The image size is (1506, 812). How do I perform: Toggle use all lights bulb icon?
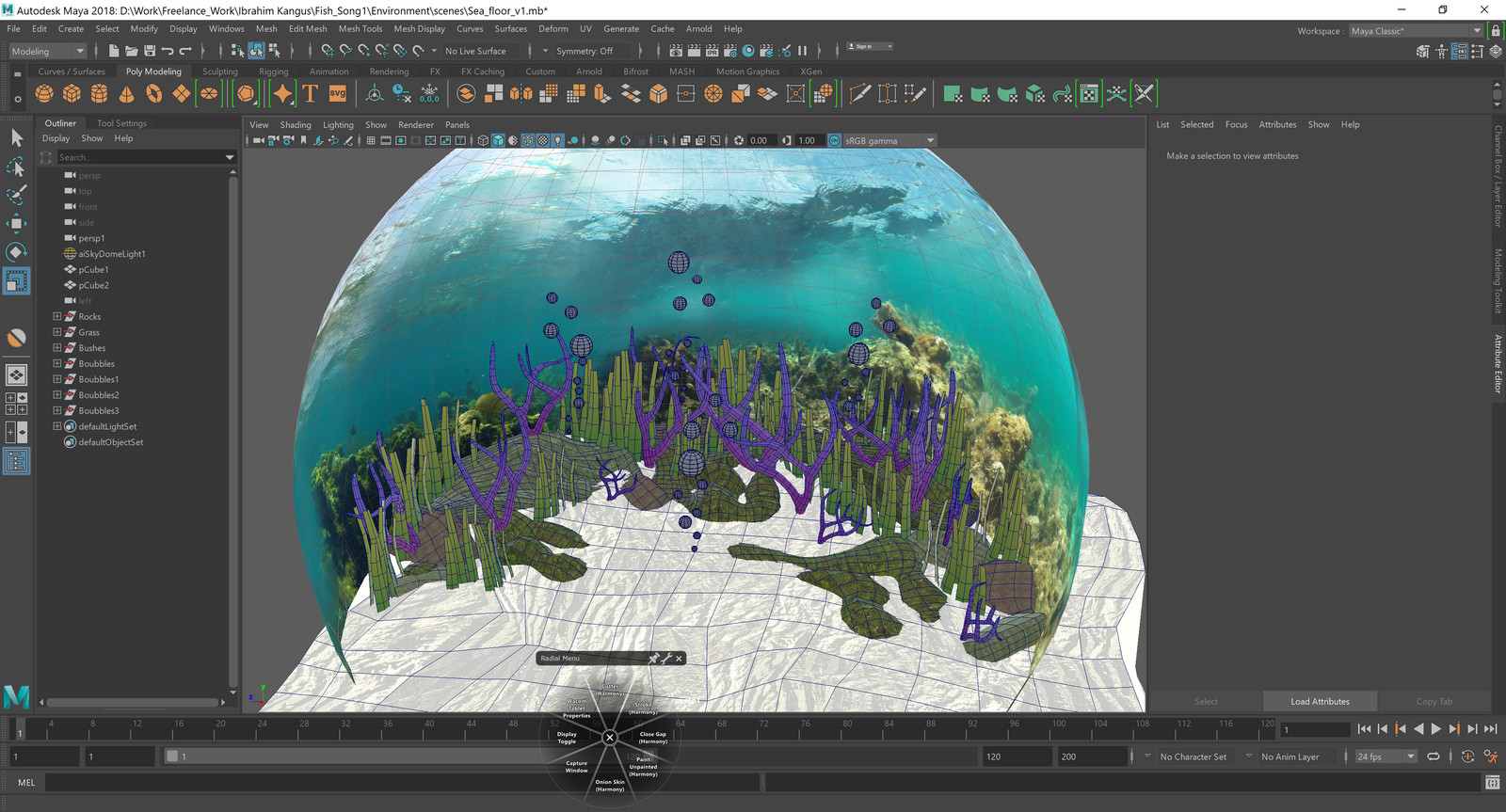(557, 140)
